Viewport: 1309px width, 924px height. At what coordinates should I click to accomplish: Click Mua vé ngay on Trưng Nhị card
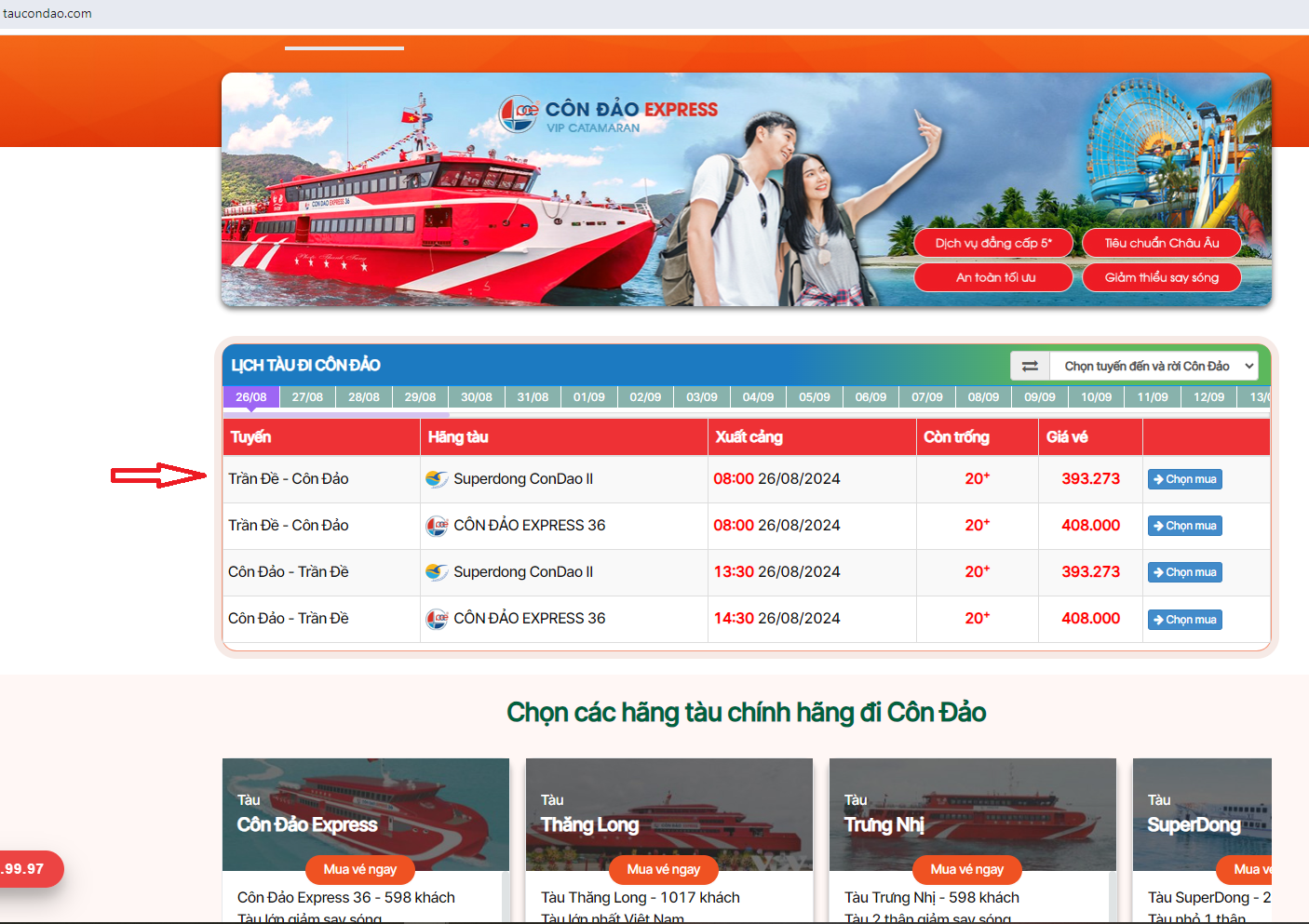tap(967, 869)
